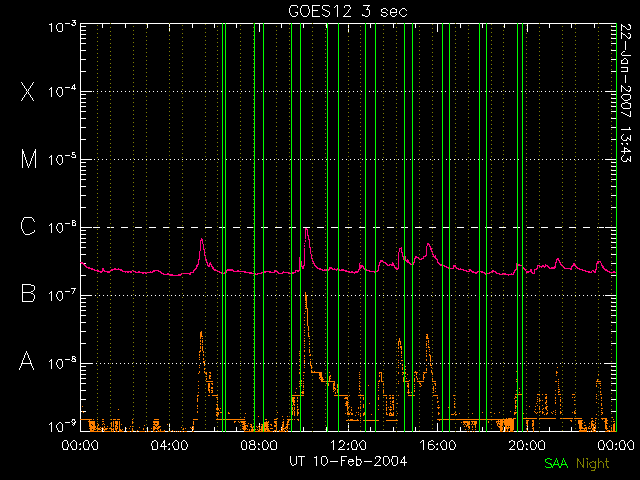640x480 pixels.
Task: Click the highest pink flux peak near 10:00
Action: 306,231
